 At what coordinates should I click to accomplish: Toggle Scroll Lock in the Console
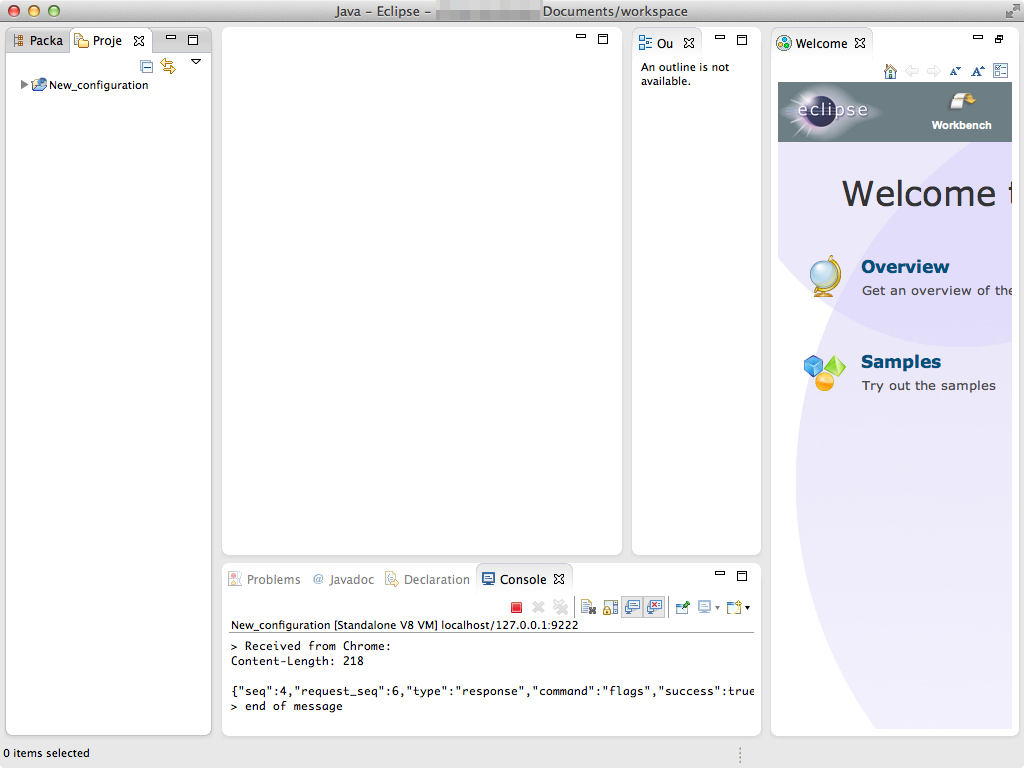(x=611, y=607)
